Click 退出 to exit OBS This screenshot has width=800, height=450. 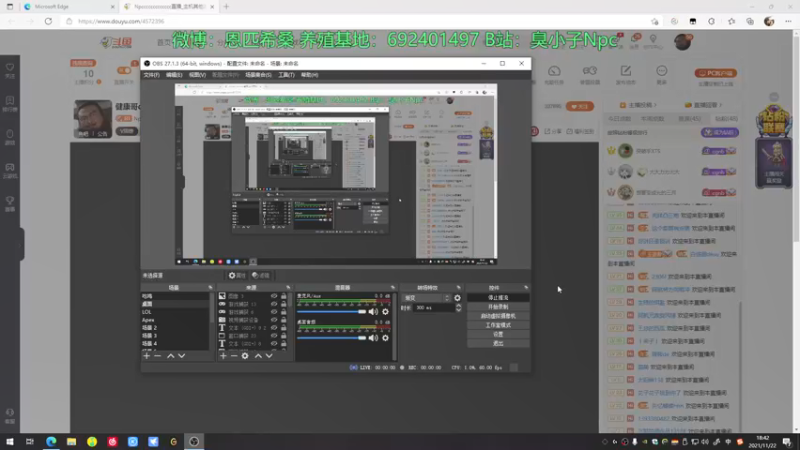point(498,343)
